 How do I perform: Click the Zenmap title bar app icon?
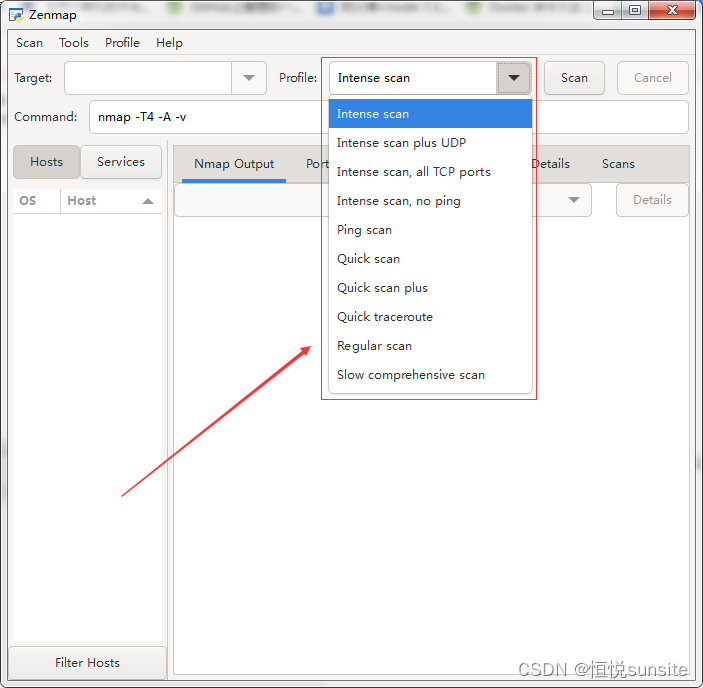pyautogui.click(x=16, y=15)
